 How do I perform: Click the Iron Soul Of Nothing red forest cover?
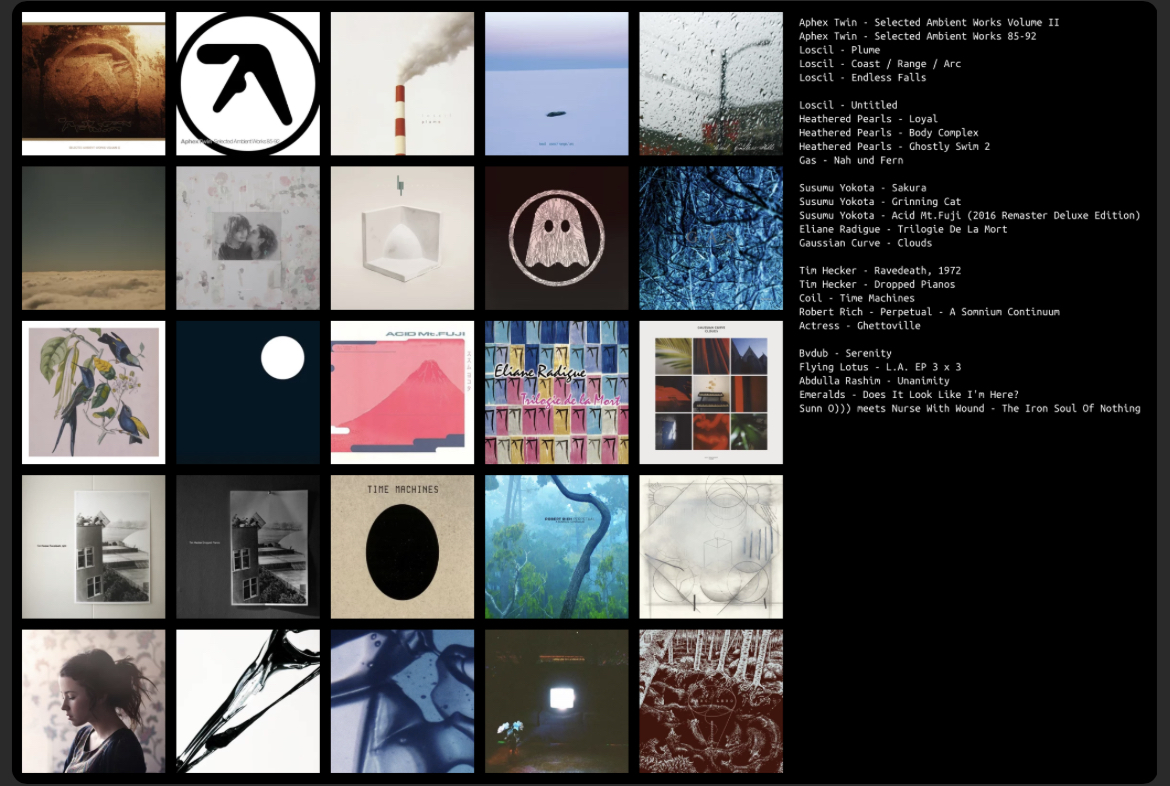[711, 702]
